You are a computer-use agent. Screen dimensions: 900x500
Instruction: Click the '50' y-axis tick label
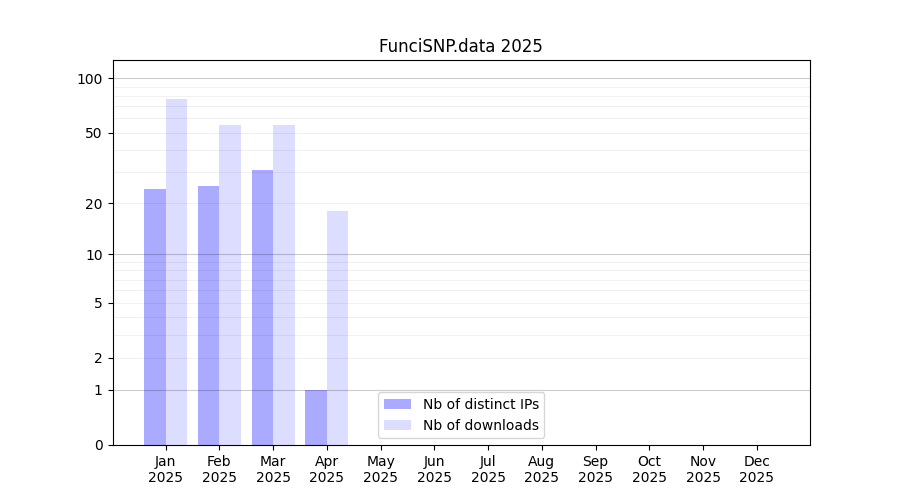(x=94, y=133)
